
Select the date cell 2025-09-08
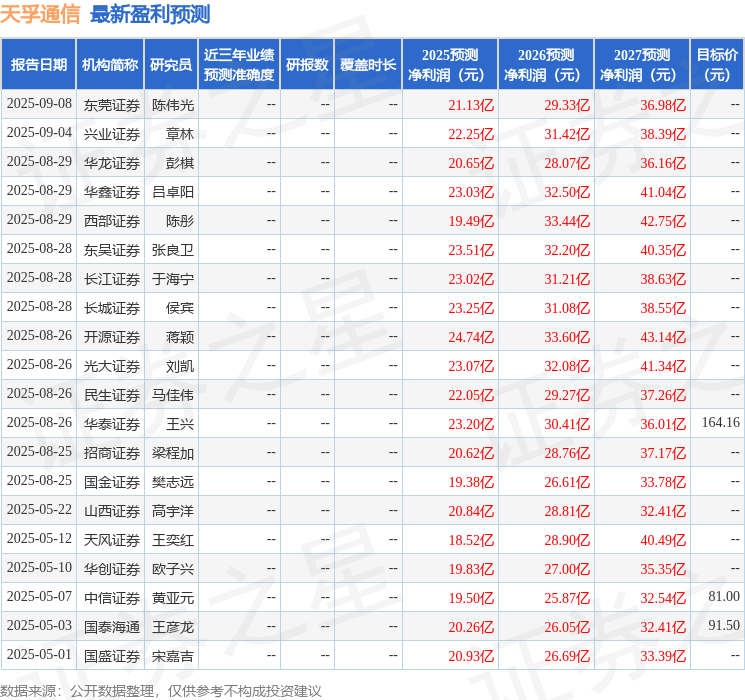(x=39, y=104)
